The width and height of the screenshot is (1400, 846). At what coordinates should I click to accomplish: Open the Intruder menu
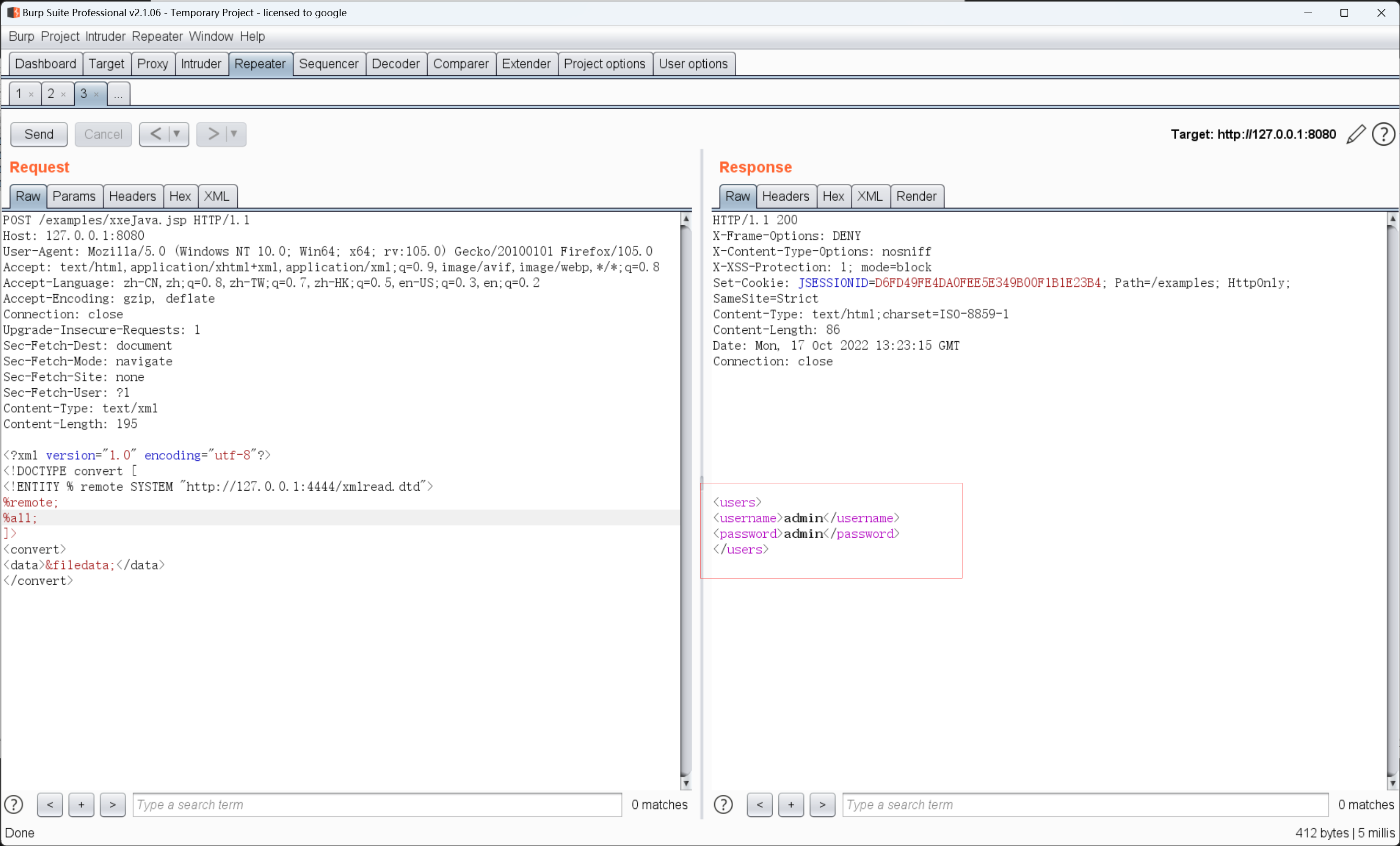click(x=106, y=37)
